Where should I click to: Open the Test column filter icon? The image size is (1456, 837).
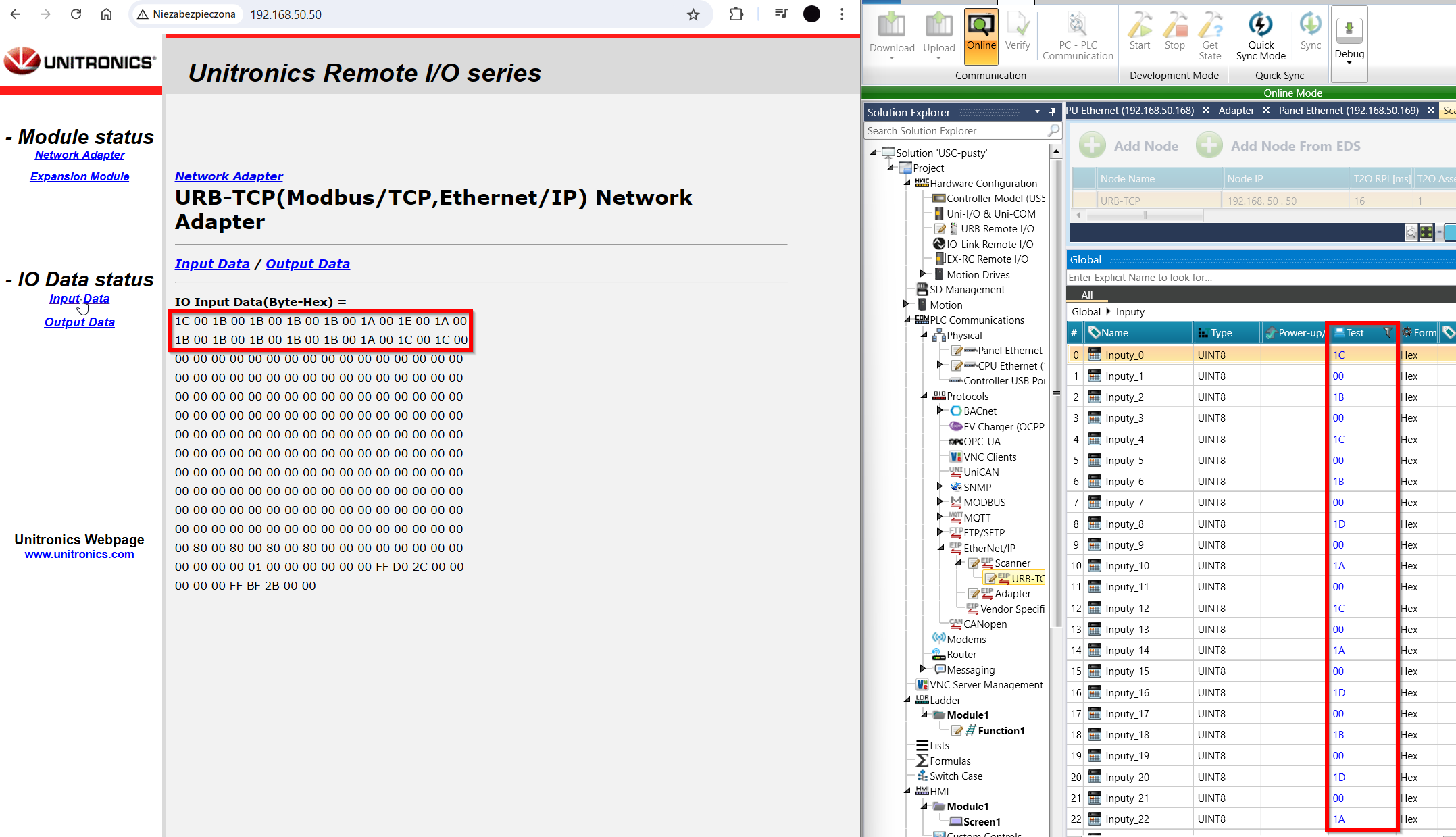1388,332
